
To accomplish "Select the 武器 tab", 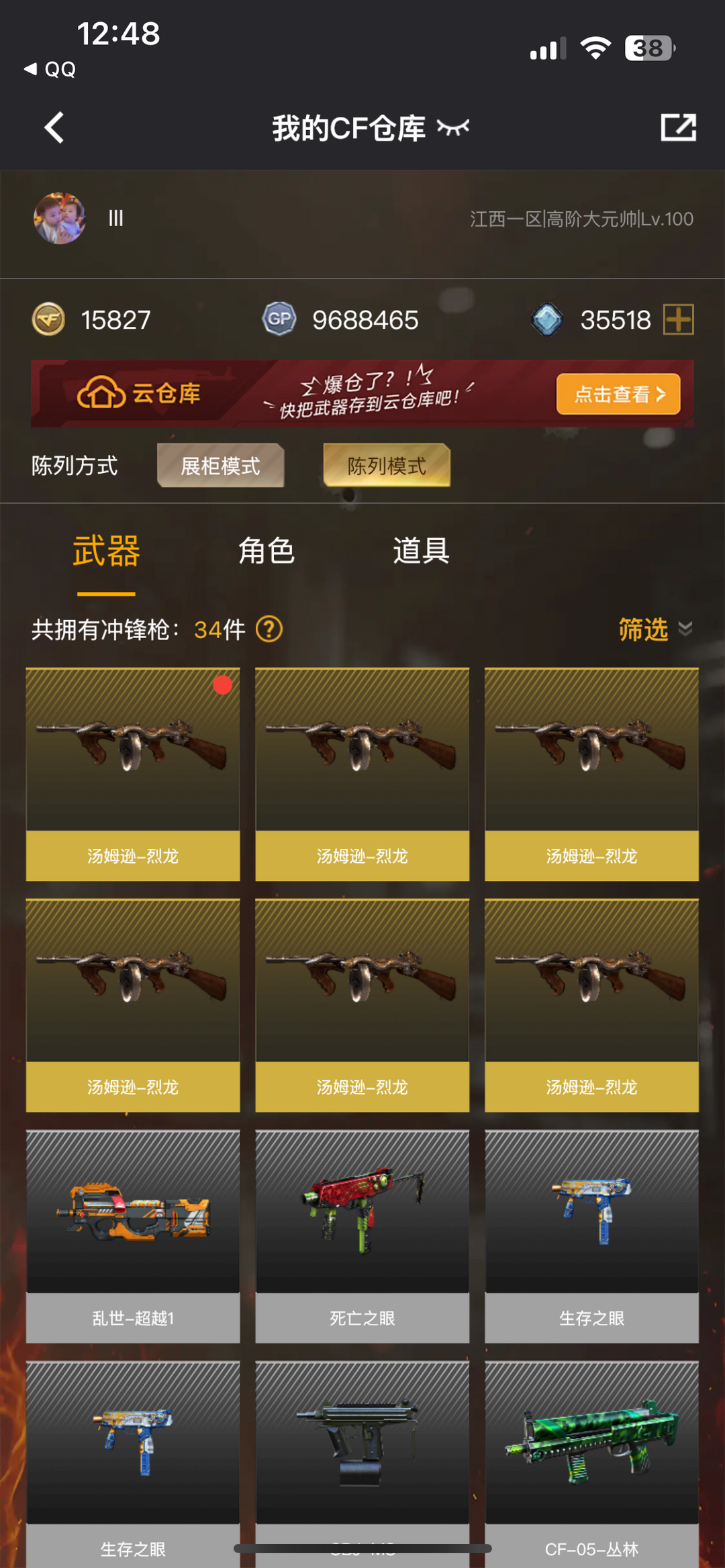I will pyautogui.click(x=106, y=551).
